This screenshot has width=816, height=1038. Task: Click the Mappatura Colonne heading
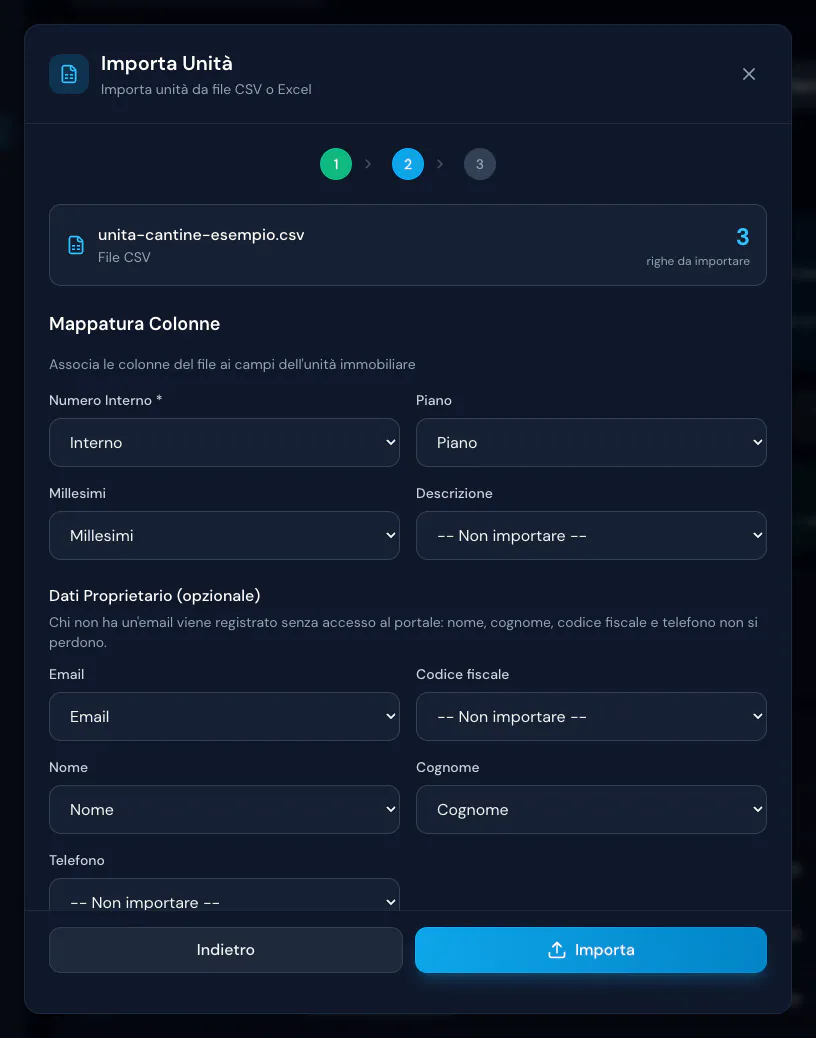coord(134,324)
